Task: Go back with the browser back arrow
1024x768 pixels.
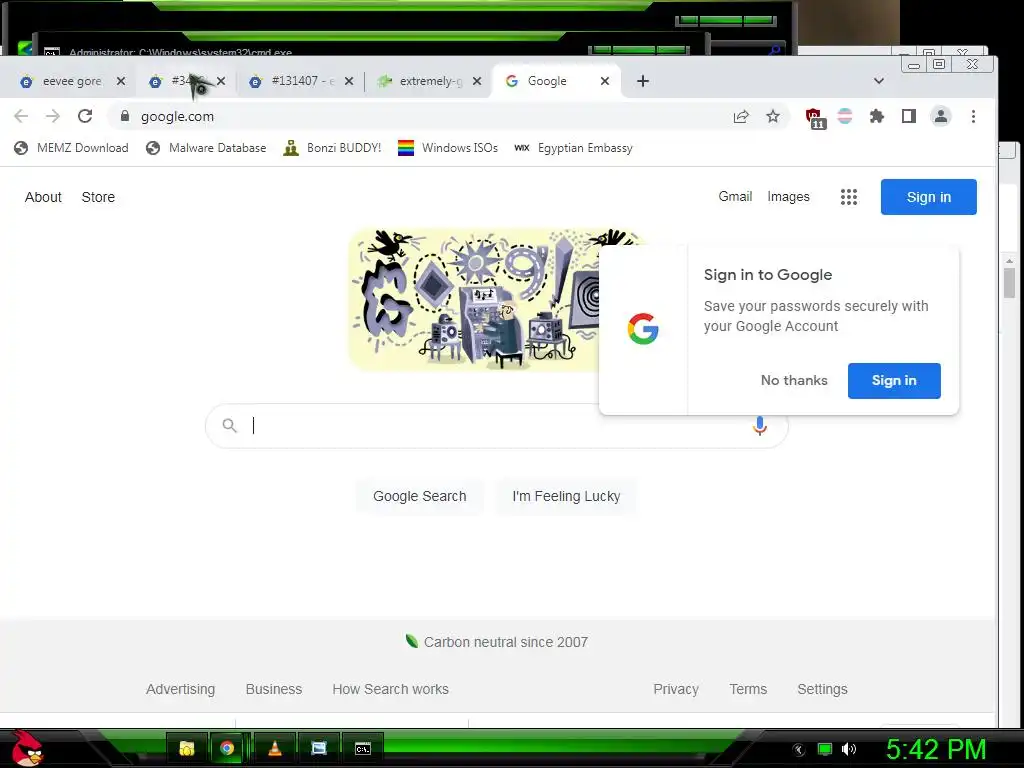Action: pos(21,116)
